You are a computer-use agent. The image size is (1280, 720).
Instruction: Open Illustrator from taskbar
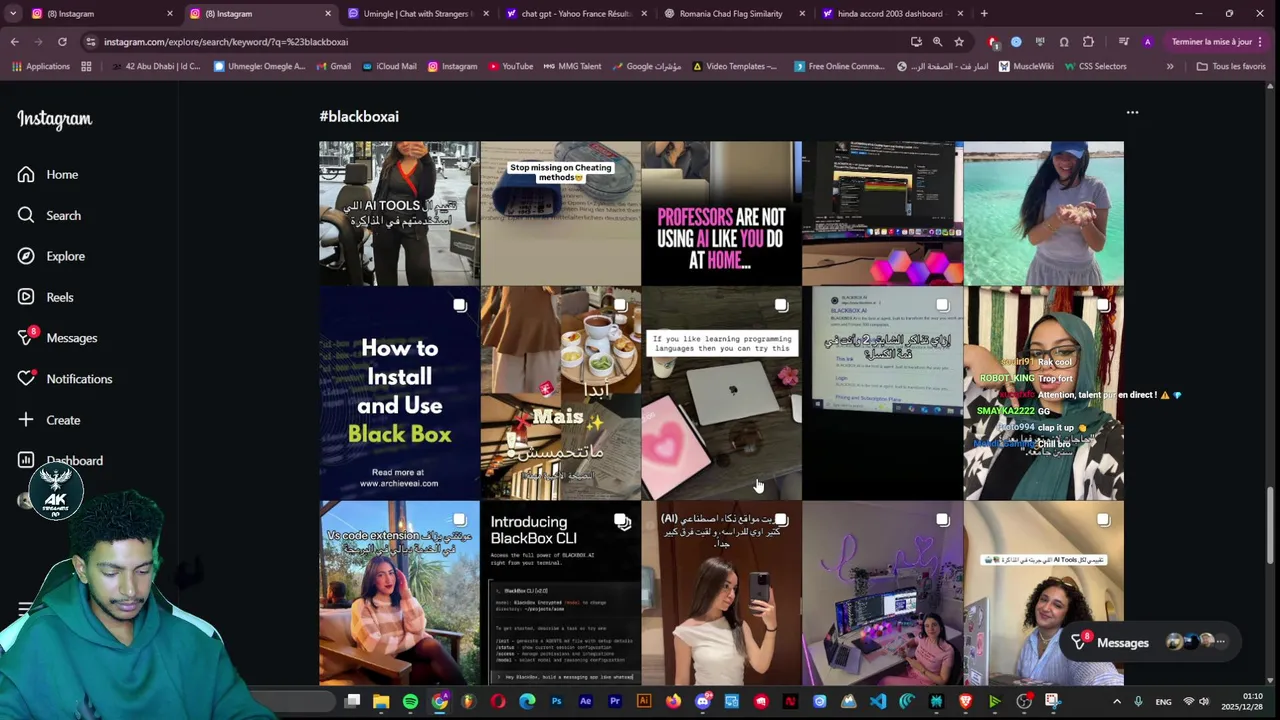pyautogui.click(x=644, y=702)
